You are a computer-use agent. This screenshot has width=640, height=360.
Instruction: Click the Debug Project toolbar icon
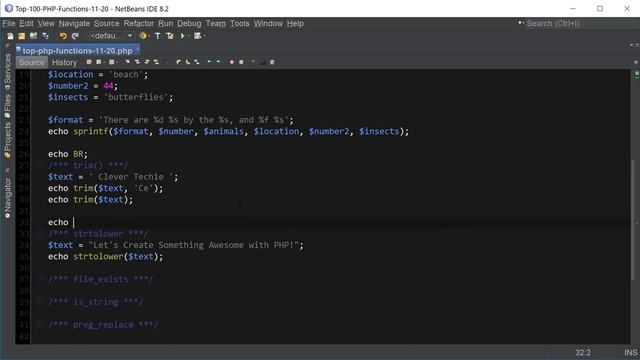point(198,36)
